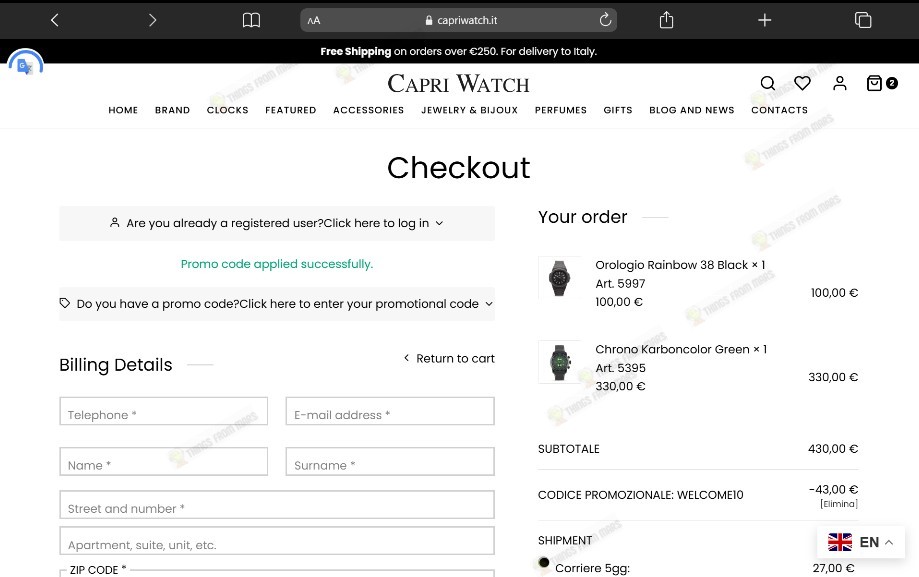Open the share sheet icon
This screenshot has width=919, height=577.
(666, 20)
